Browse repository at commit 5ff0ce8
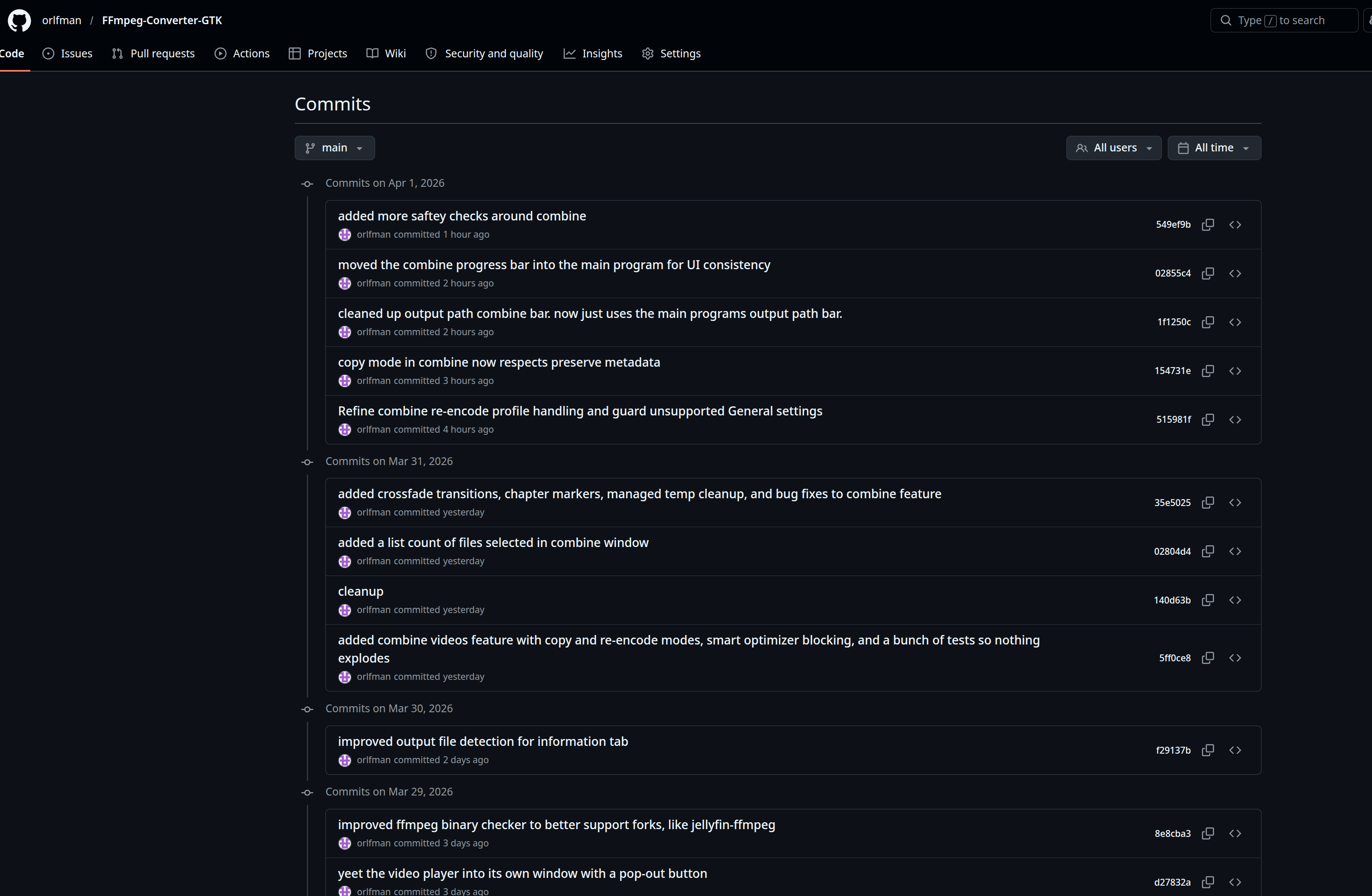1372x896 pixels. [x=1235, y=658]
